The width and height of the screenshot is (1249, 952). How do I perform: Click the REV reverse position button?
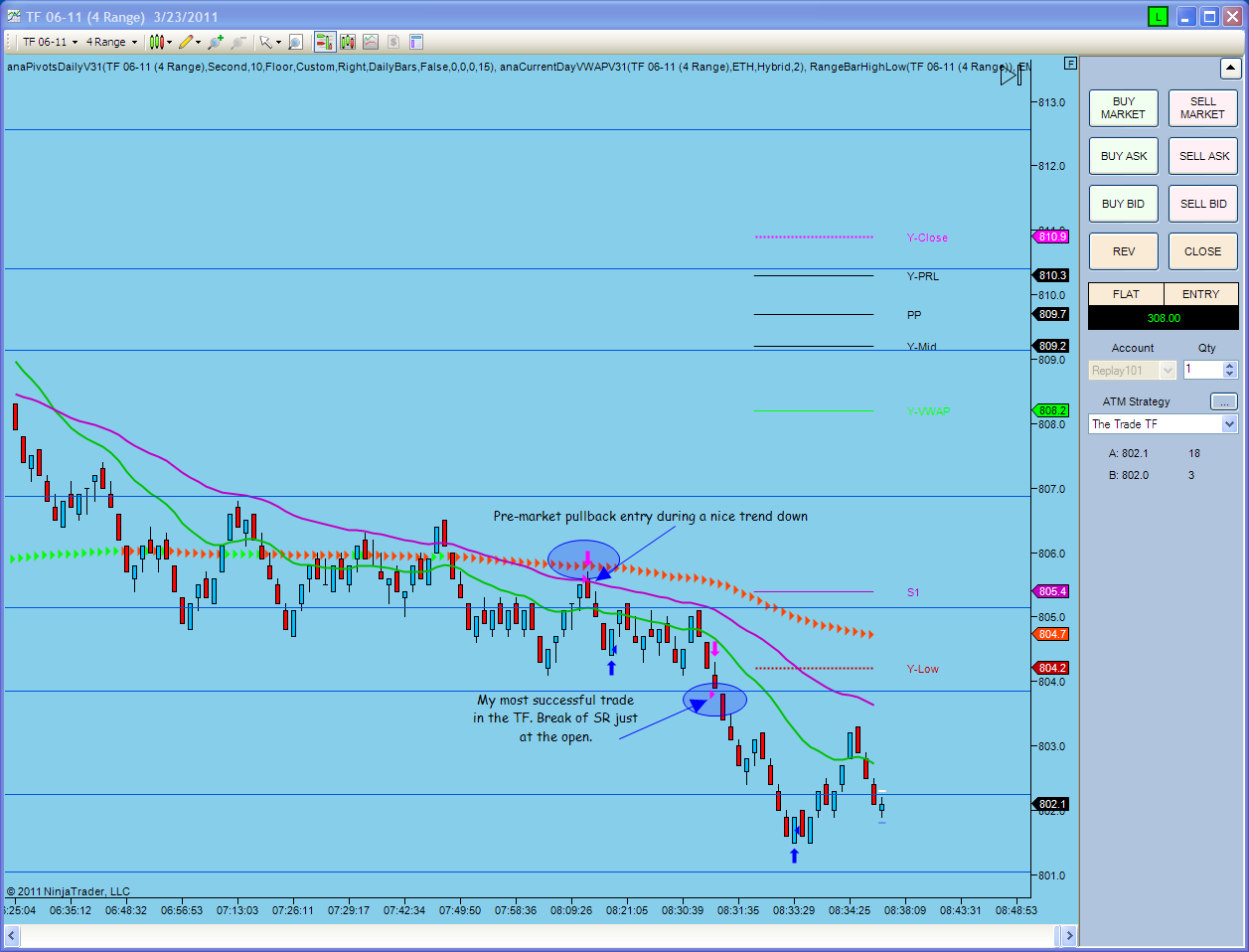pyautogui.click(x=1124, y=251)
